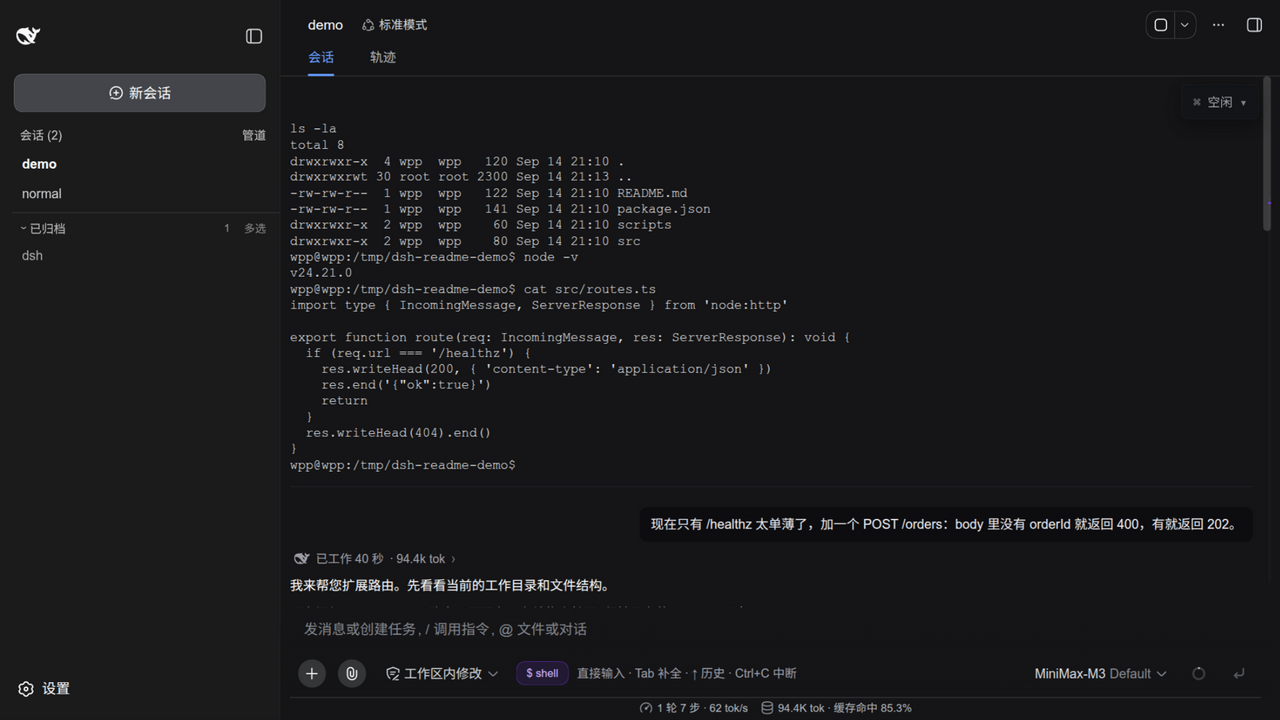Toggle the $ shell mode chip

542,673
